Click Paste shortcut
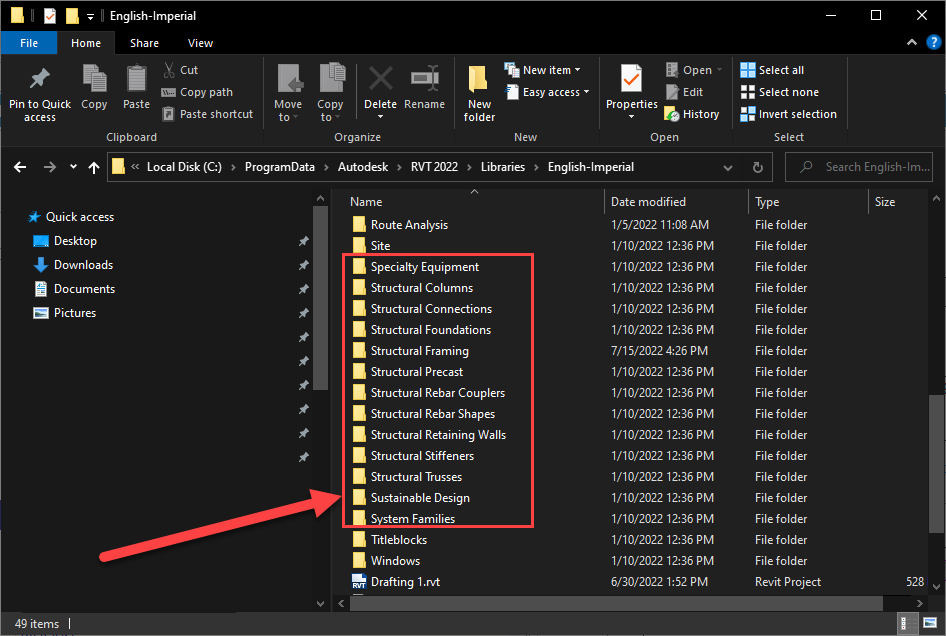 tap(208, 114)
